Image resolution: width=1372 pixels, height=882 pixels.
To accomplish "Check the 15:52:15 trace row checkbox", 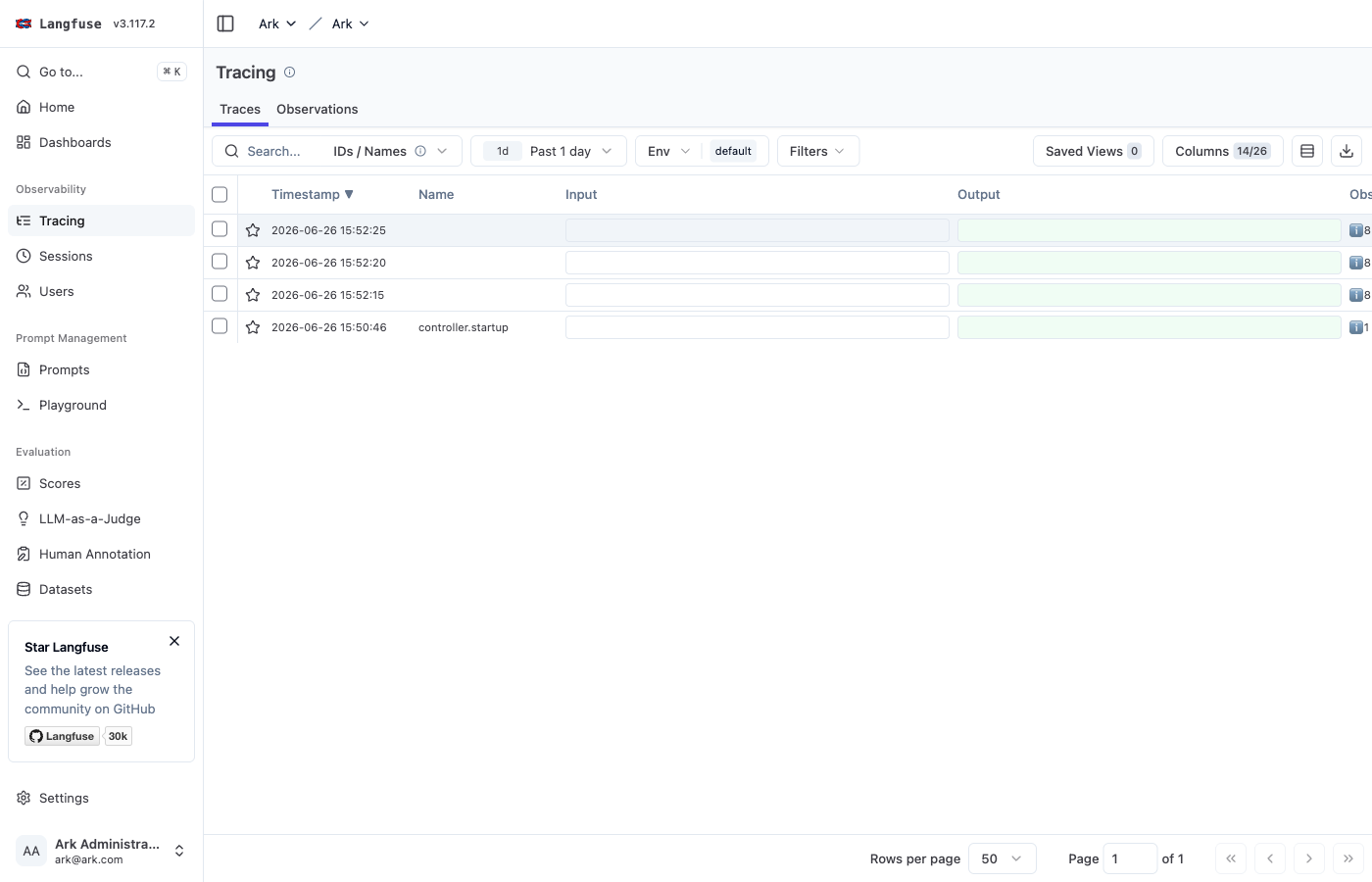I will coord(220,294).
